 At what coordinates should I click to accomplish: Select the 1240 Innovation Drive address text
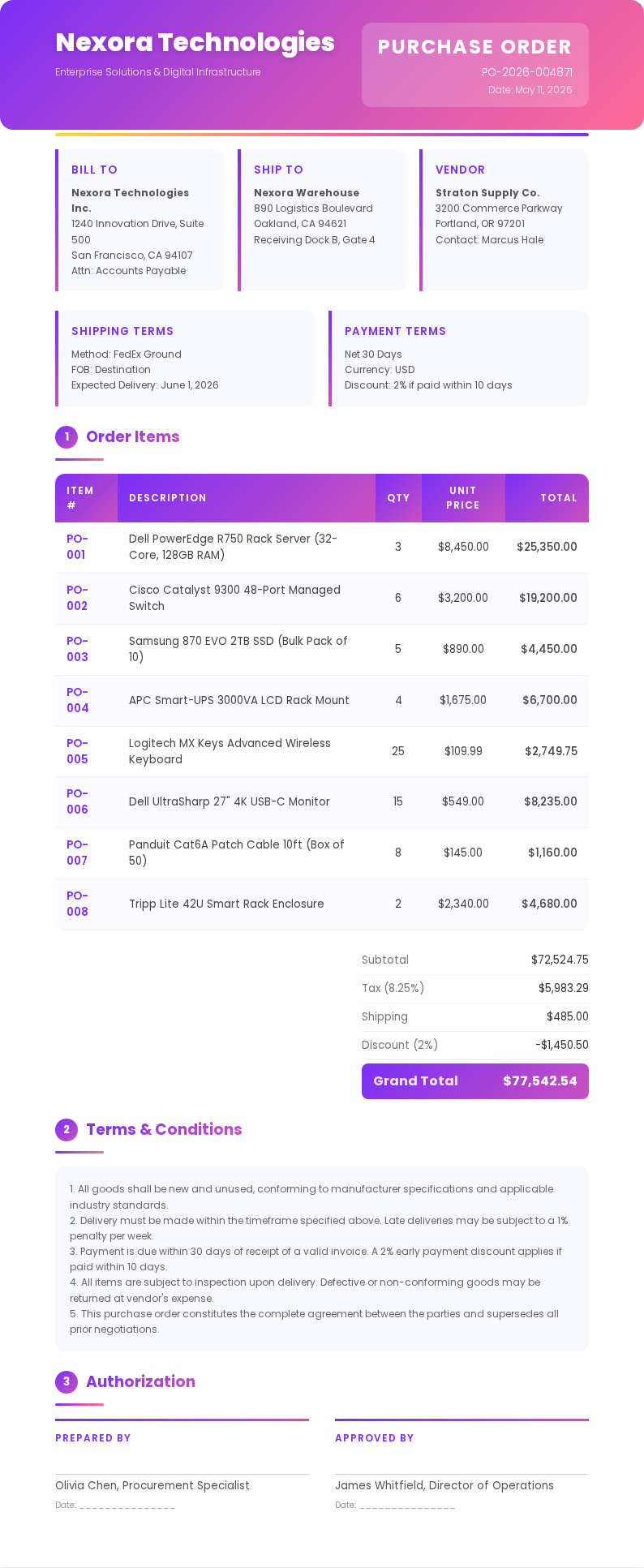(x=137, y=231)
